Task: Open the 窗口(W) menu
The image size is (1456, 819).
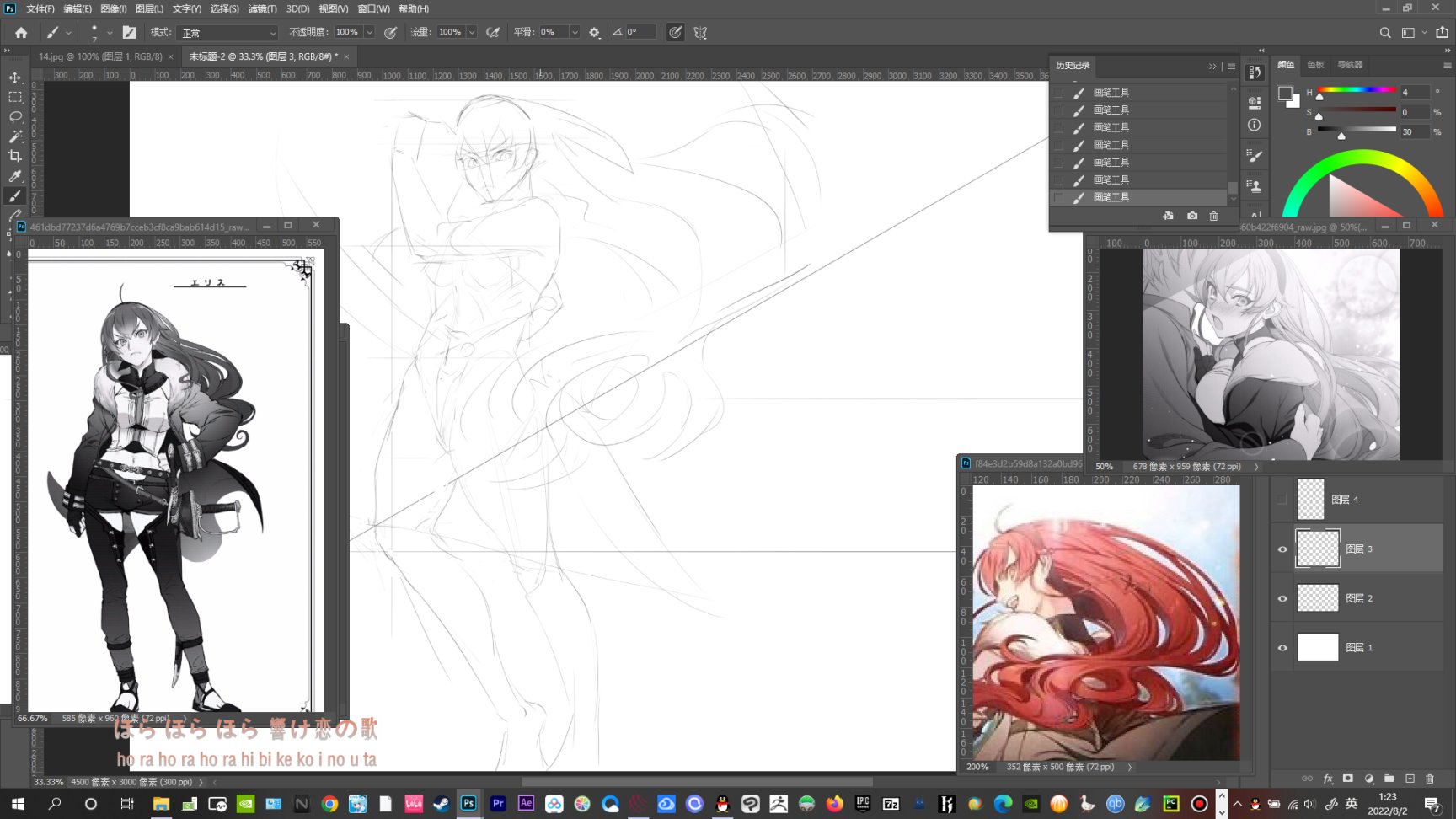Action: [x=373, y=8]
